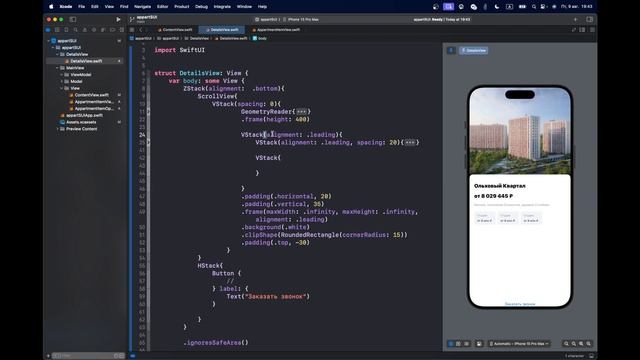This screenshot has height=360, width=640.
Task: Run the project with the Play button
Action: click(x=118, y=19)
